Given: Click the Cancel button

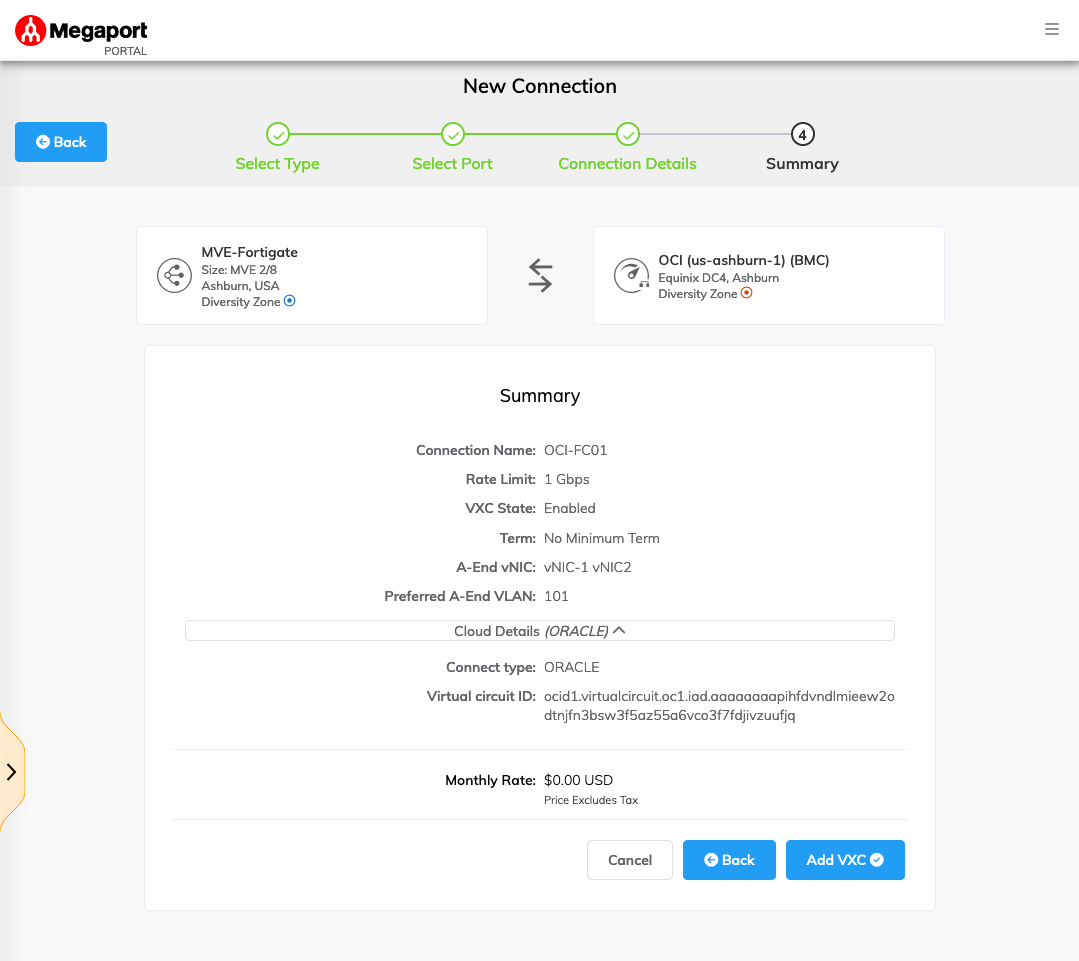Looking at the screenshot, I should tap(630, 860).
